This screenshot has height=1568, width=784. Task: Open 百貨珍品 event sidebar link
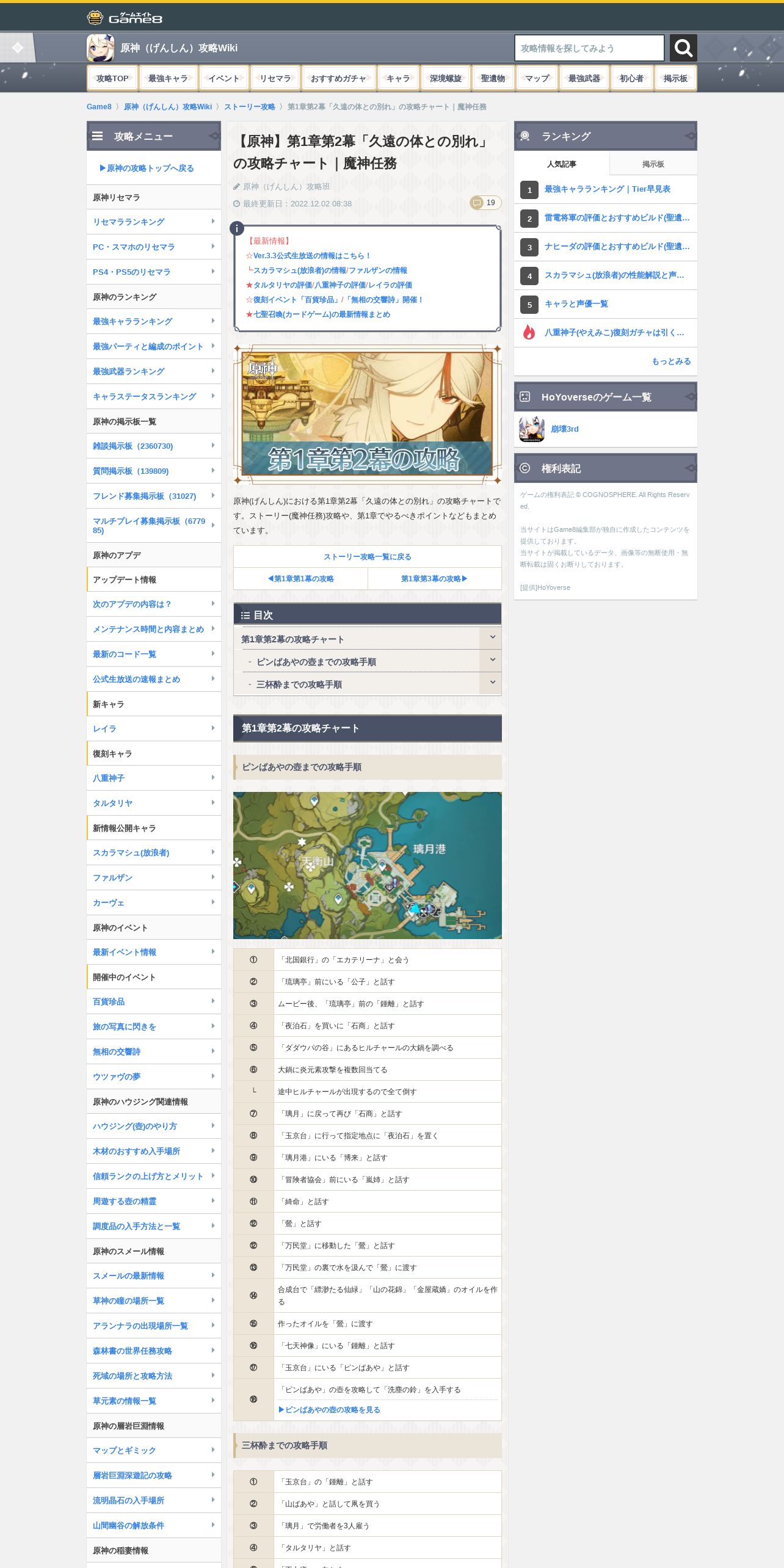point(109,1001)
